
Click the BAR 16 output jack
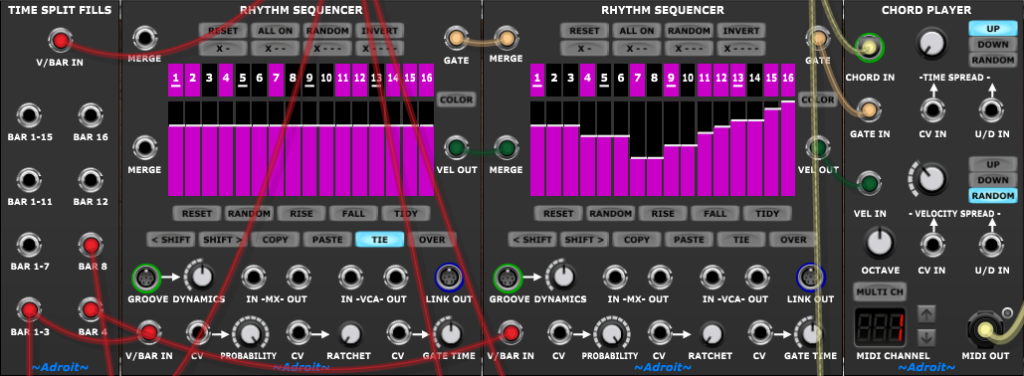coord(91,116)
